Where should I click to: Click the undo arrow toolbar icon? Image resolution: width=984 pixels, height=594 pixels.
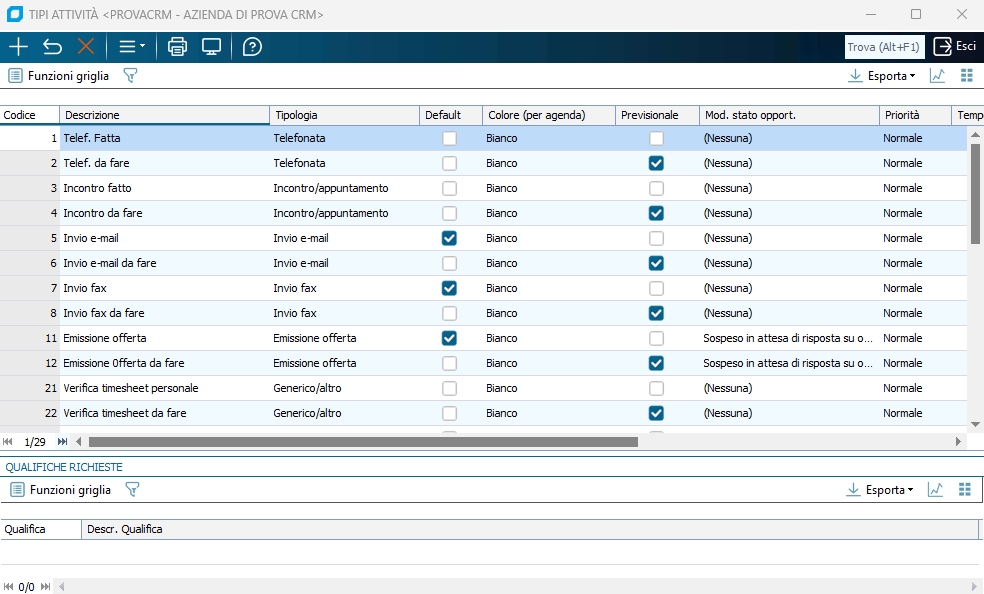pyautogui.click(x=52, y=47)
